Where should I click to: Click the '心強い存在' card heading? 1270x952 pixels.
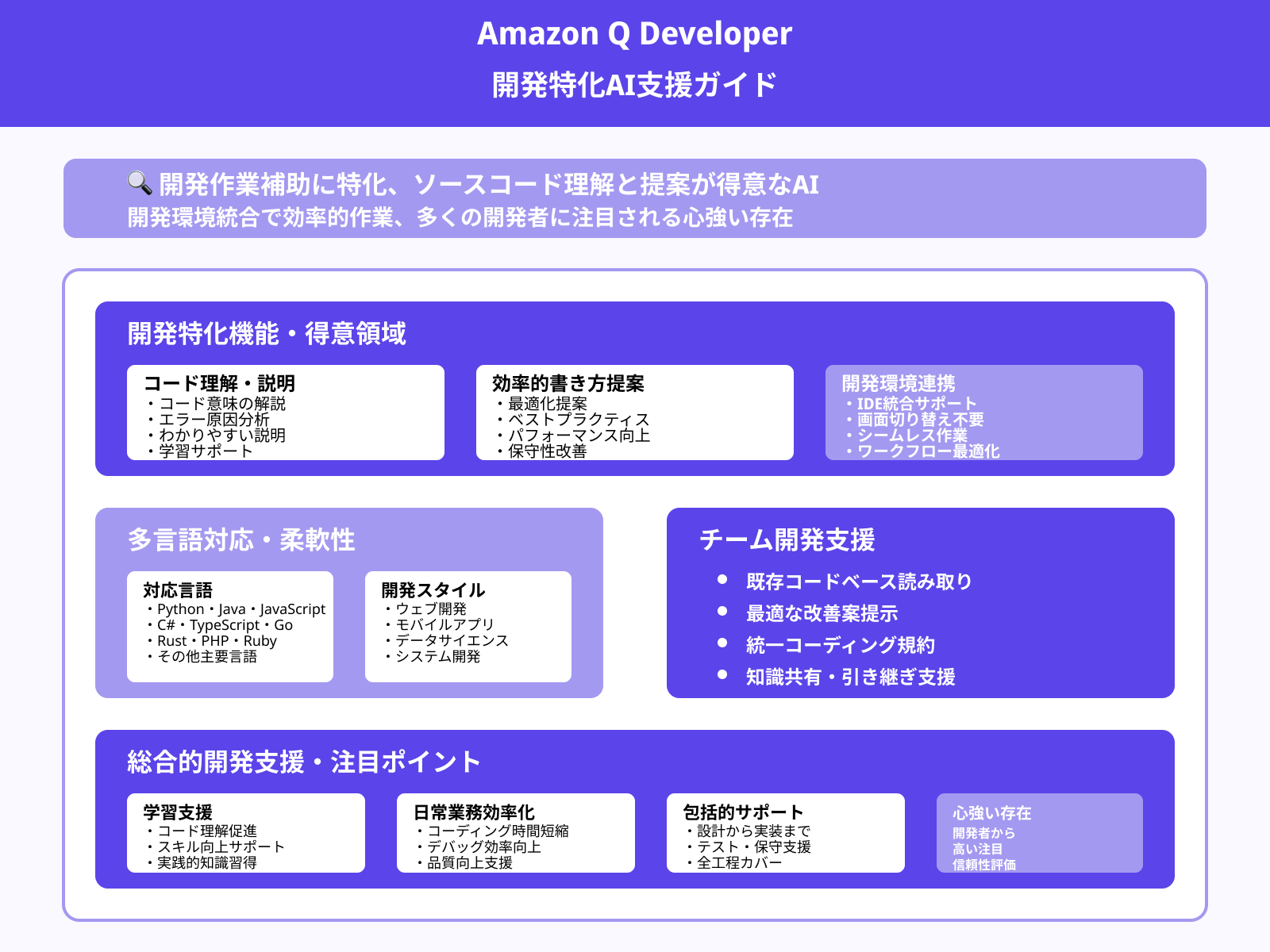[x=992, y=813]
